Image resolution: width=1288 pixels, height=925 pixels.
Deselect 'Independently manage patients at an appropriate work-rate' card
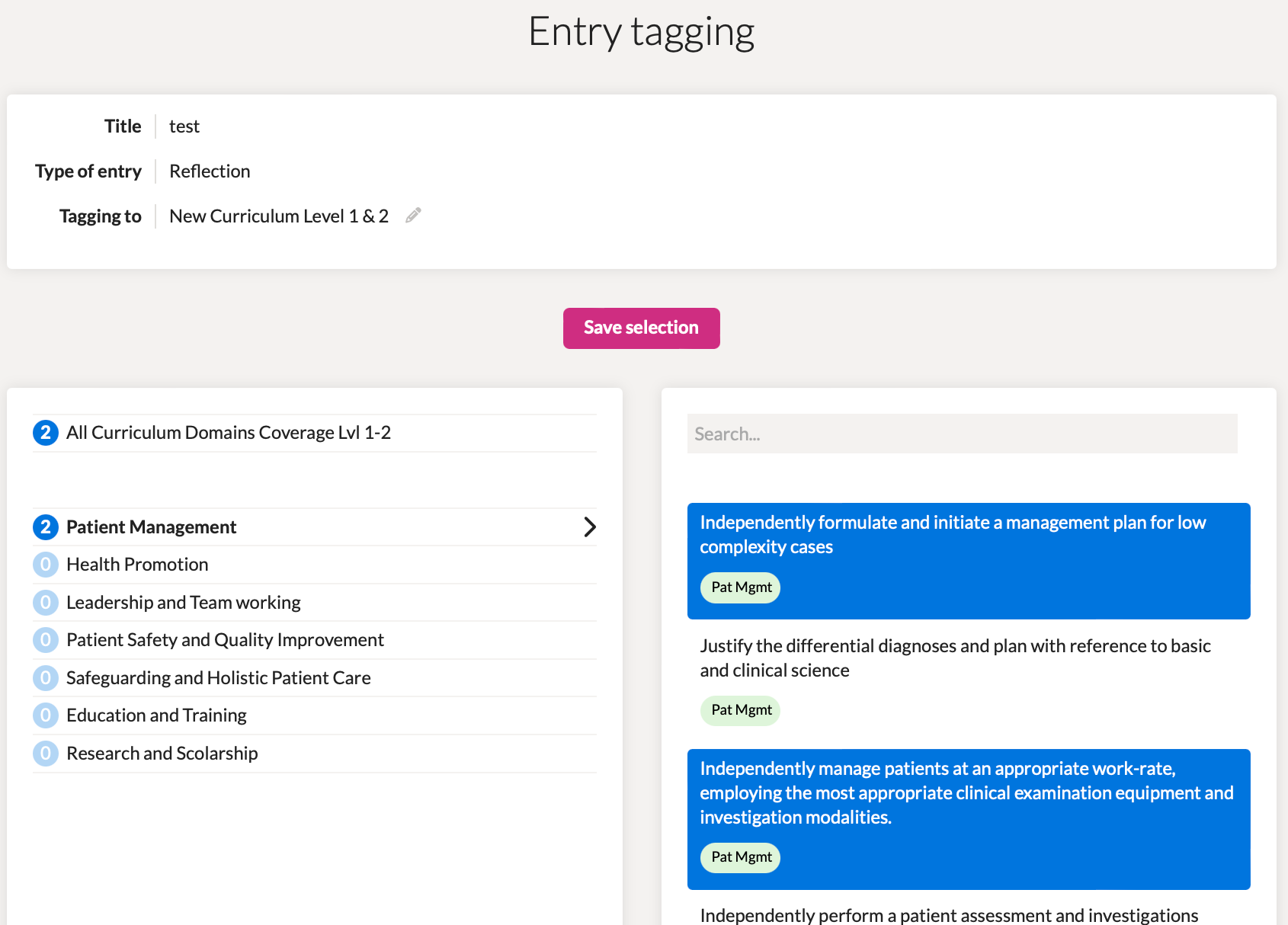(x=969, y=819)
